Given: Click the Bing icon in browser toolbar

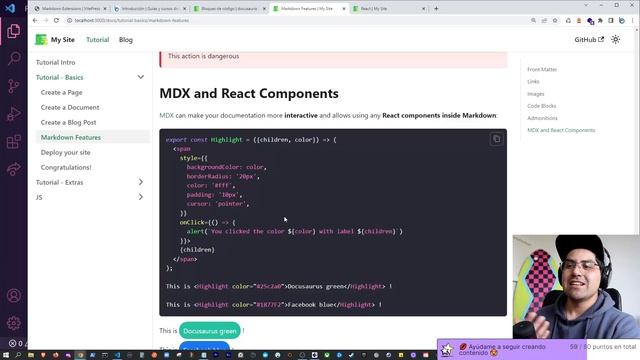Looking at the screenshot, I should coord(622,20).
